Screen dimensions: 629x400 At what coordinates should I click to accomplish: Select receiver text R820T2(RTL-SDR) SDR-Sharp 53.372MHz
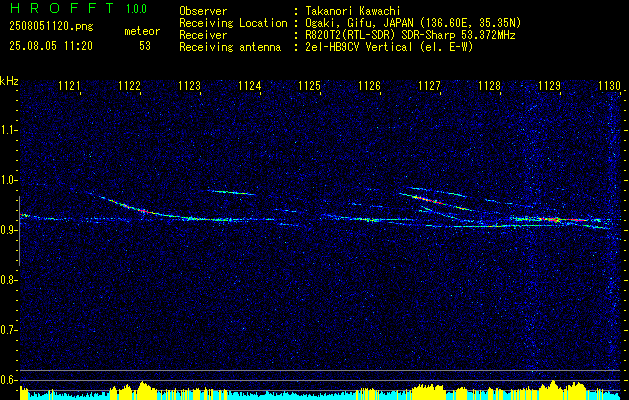[x=410, y=35]
